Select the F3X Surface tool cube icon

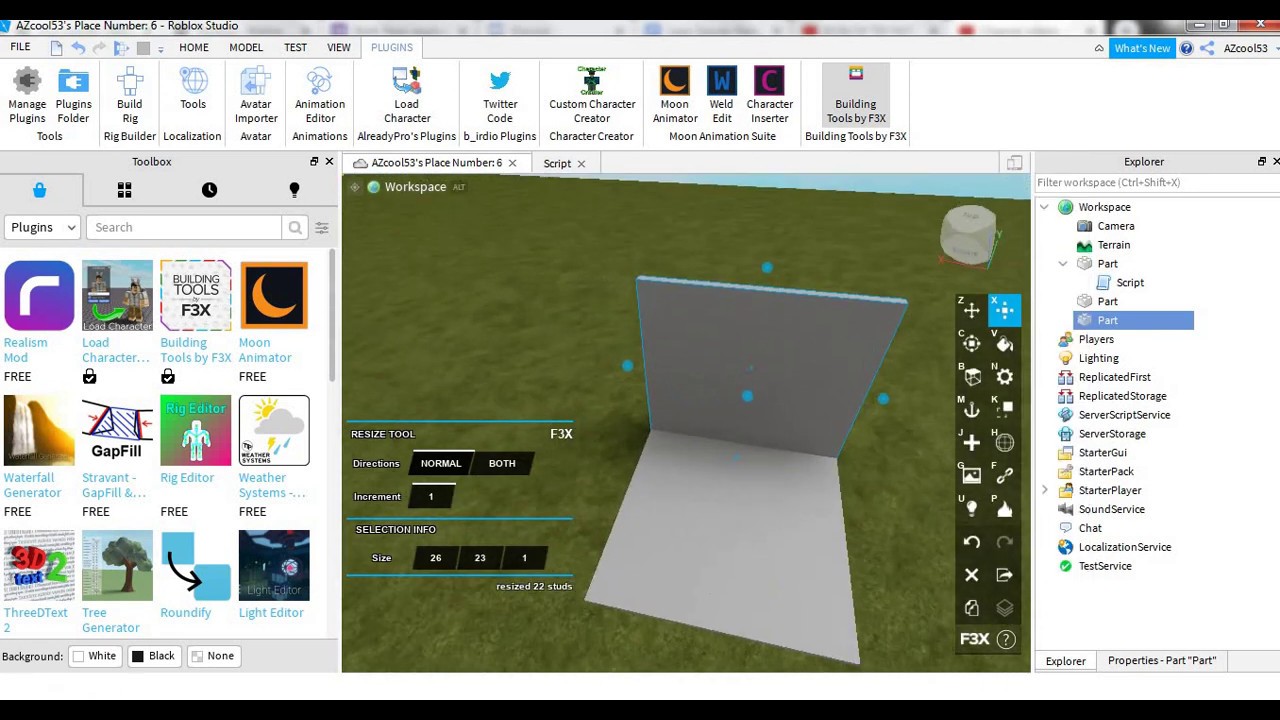[972, 377]
